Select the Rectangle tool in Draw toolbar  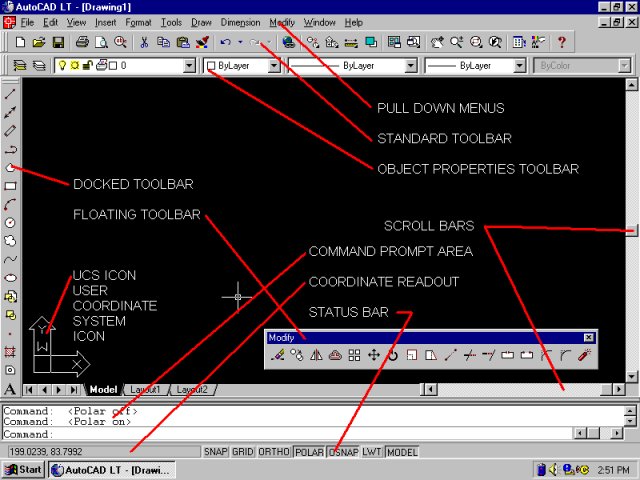[10, 186]
